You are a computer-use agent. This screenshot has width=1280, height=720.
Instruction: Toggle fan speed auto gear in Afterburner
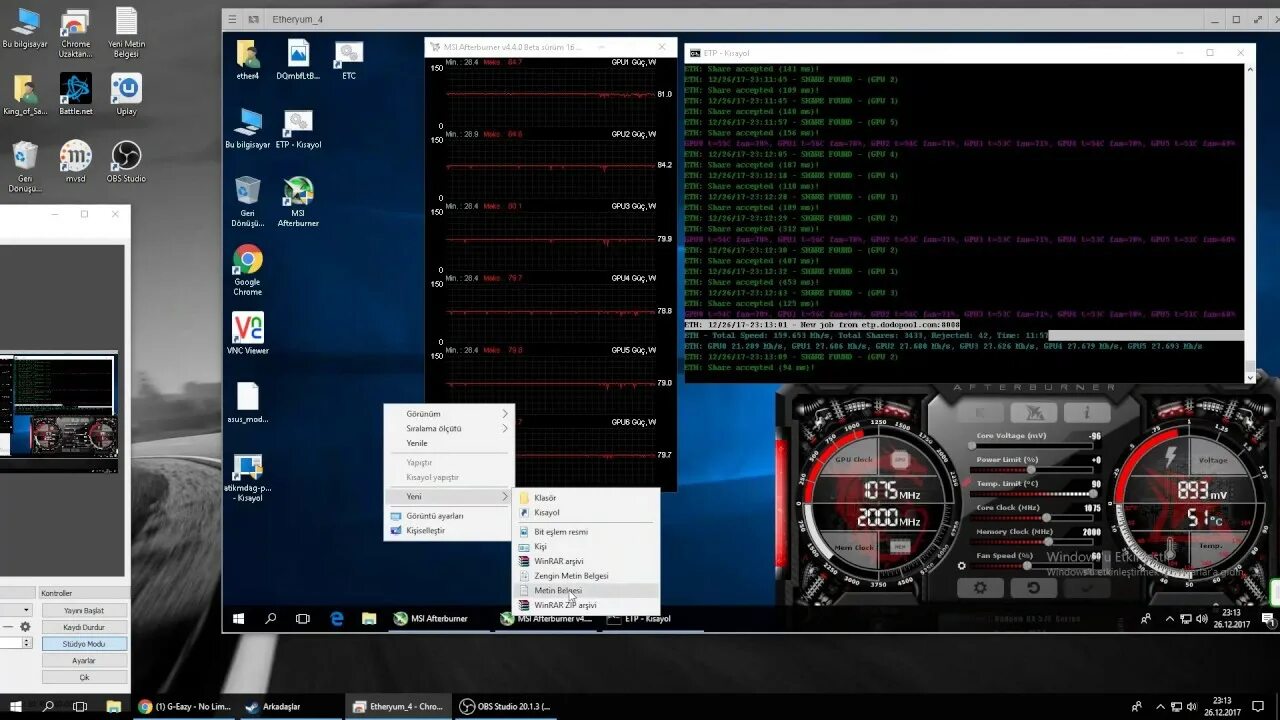(x=962, y=566)
